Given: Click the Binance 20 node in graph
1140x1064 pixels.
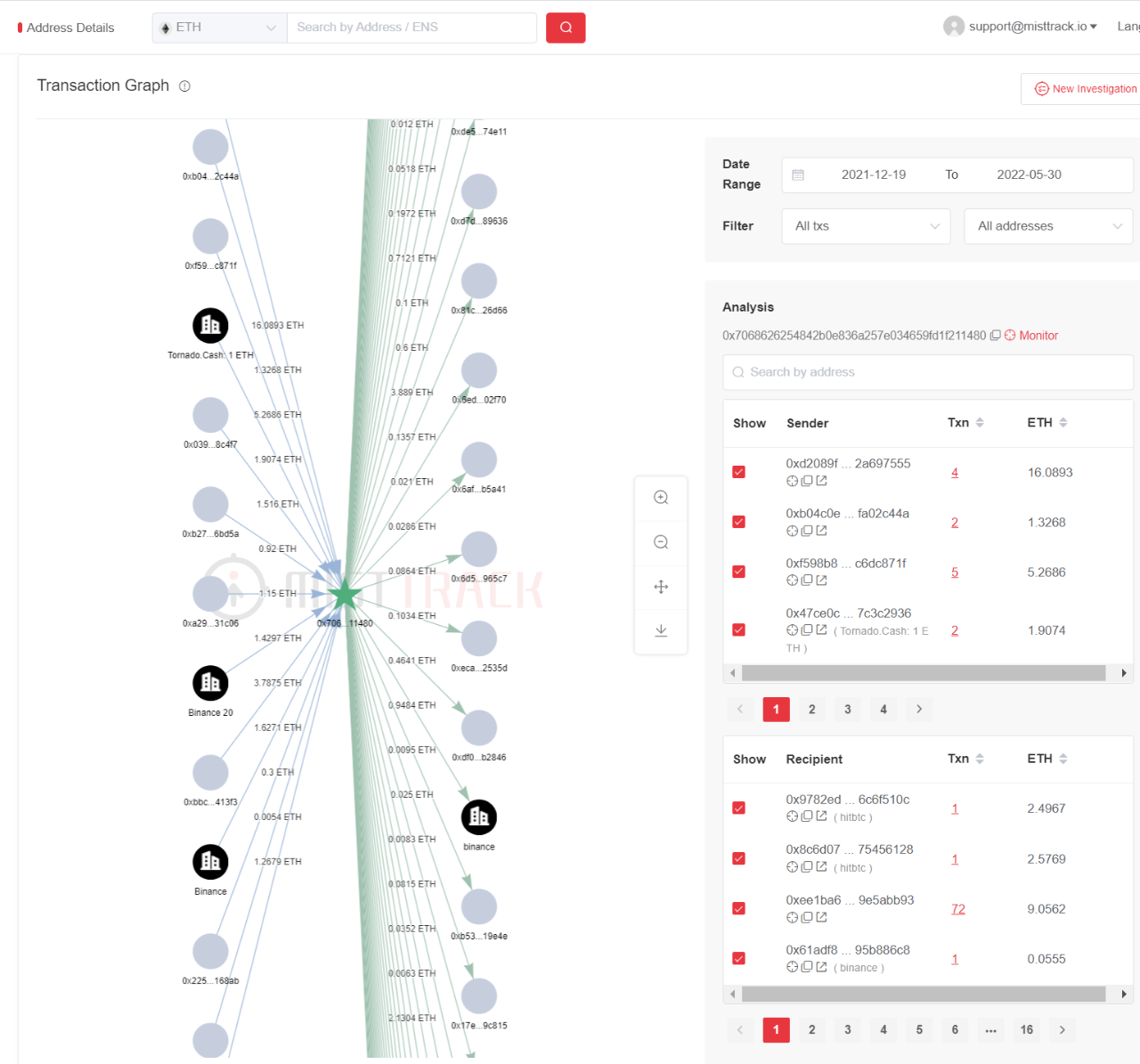Looking at the screenshot, I should tap(210, 683).
